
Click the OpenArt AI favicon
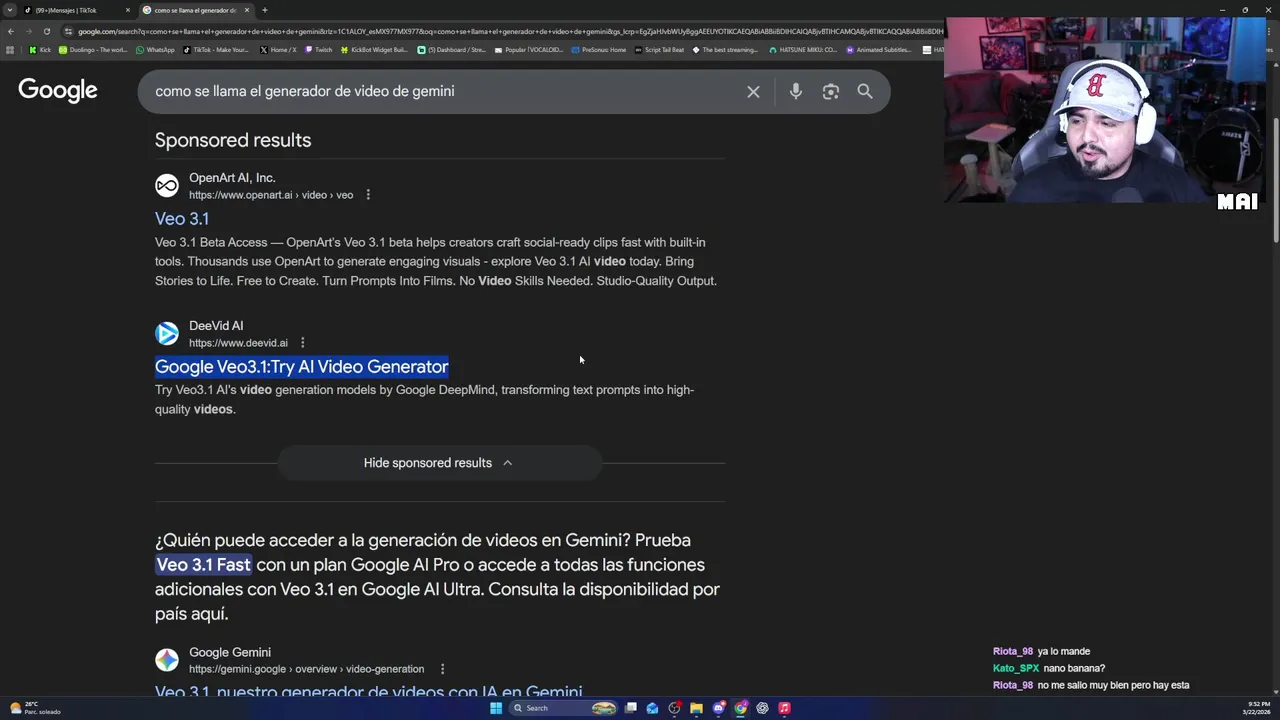coord(167,186)
